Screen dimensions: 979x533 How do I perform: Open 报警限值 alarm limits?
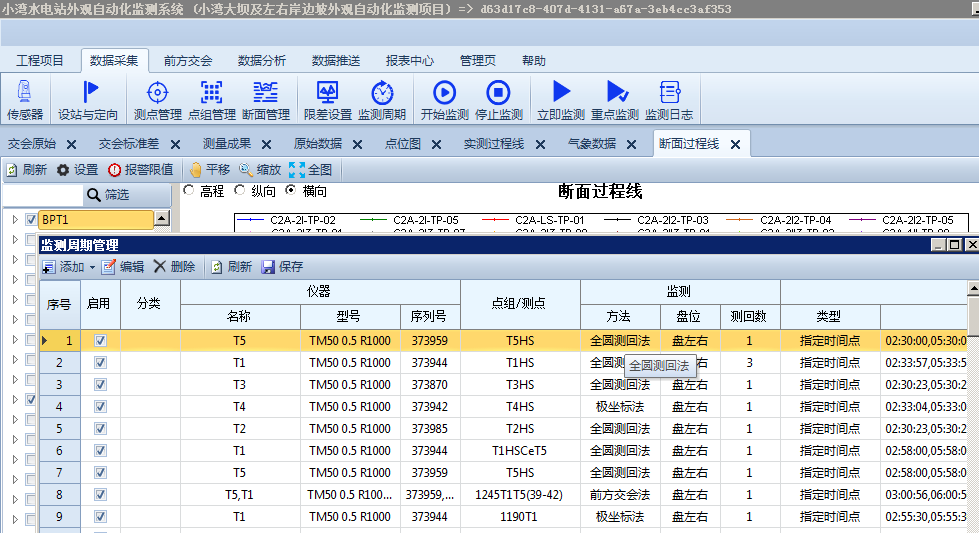(140, 170)
